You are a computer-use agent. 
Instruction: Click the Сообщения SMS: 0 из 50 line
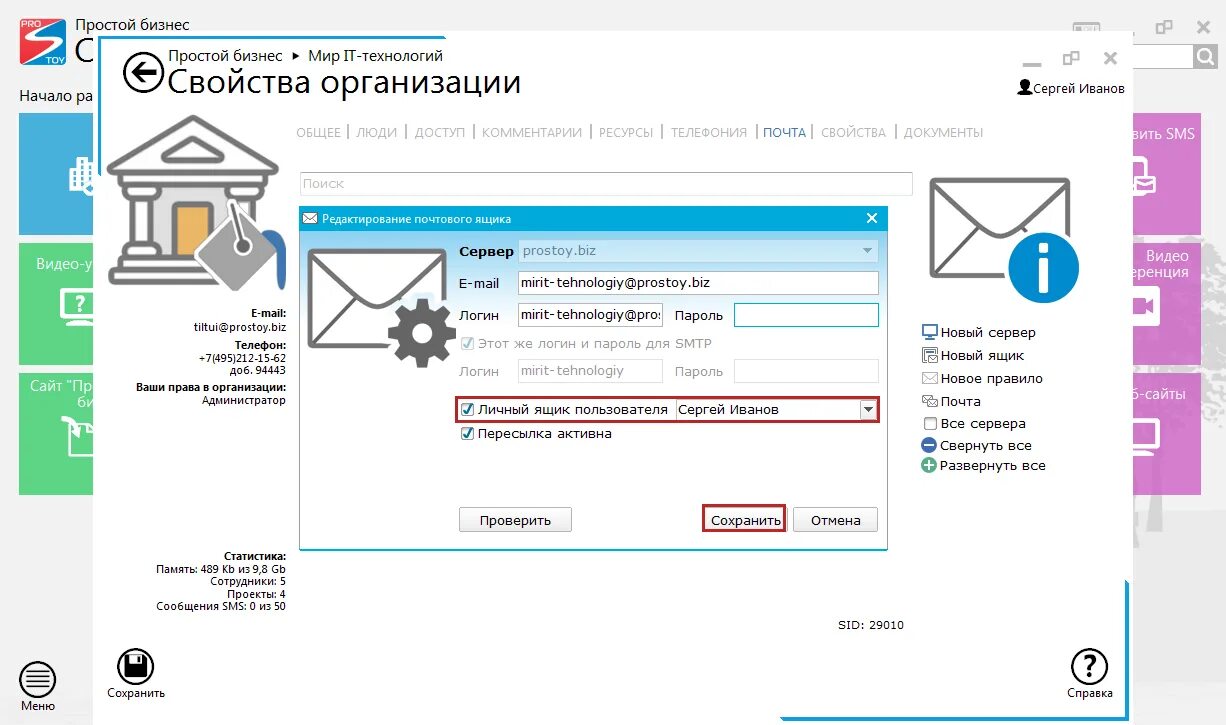click(221, 606)
